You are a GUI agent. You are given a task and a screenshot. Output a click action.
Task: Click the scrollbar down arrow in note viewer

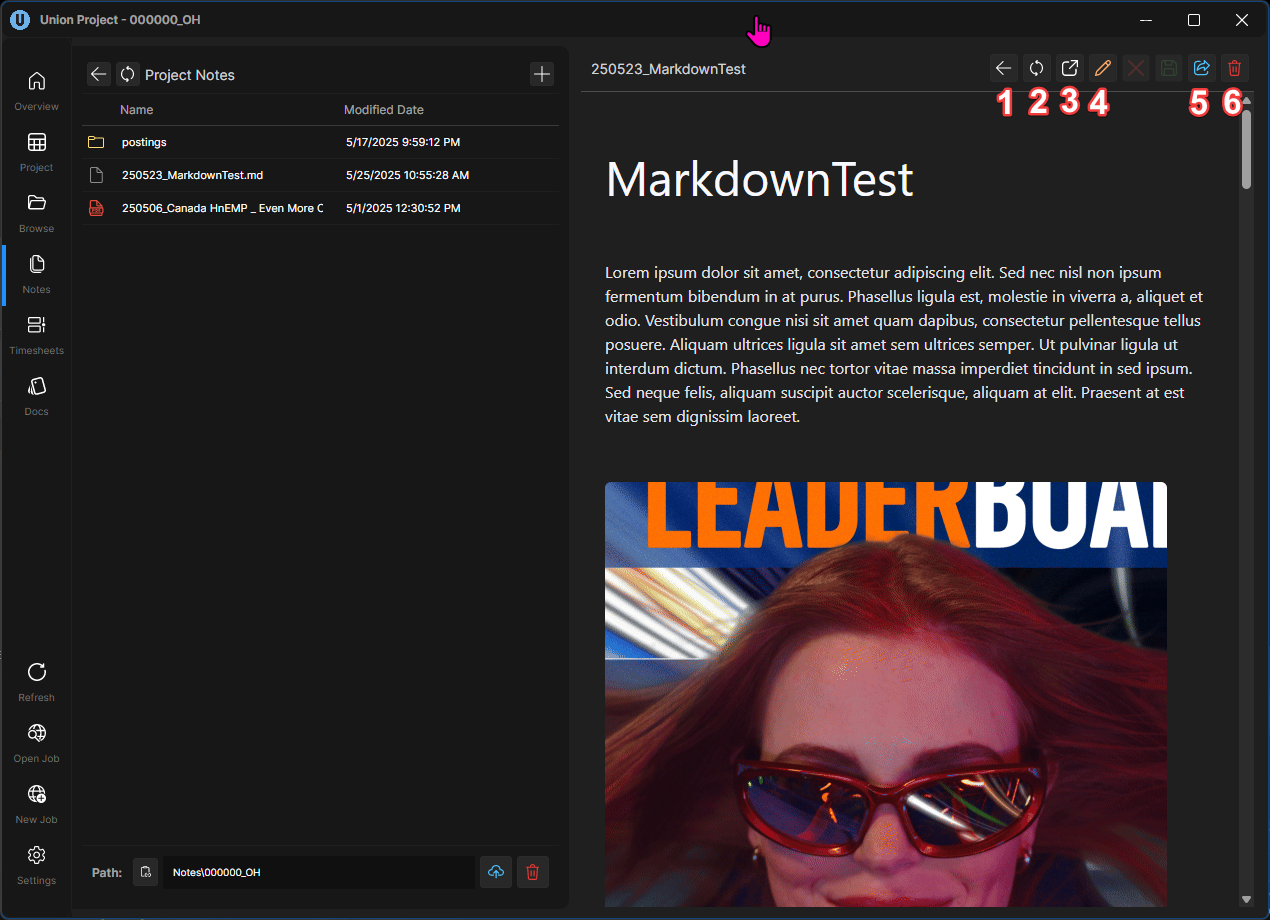[x=1246, y=900]
